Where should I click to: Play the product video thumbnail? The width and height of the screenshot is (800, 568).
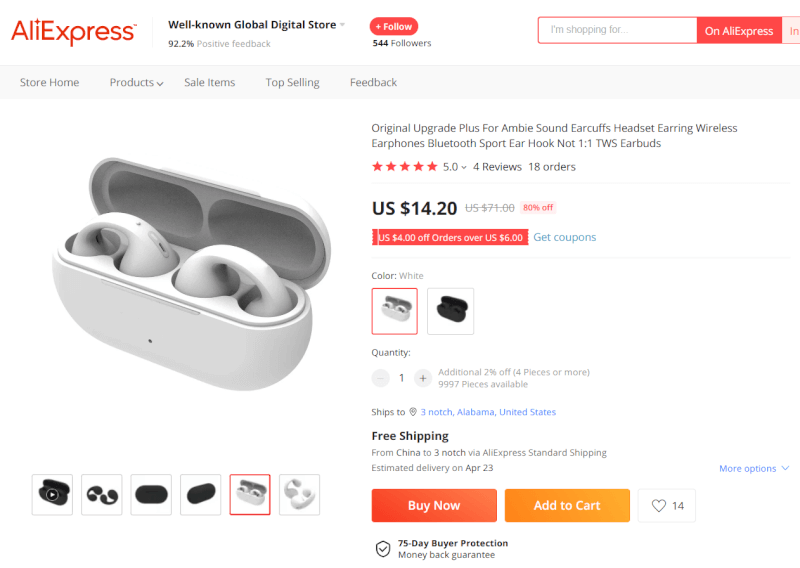click(52, 494)
